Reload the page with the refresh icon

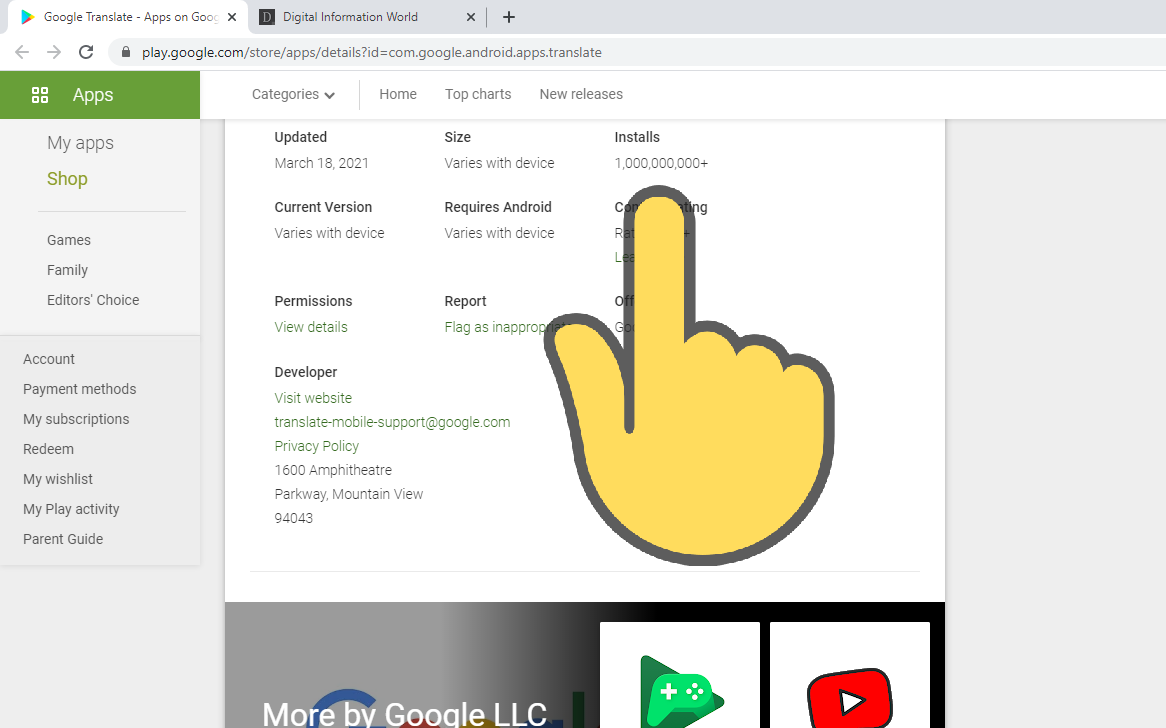(86, 52)
